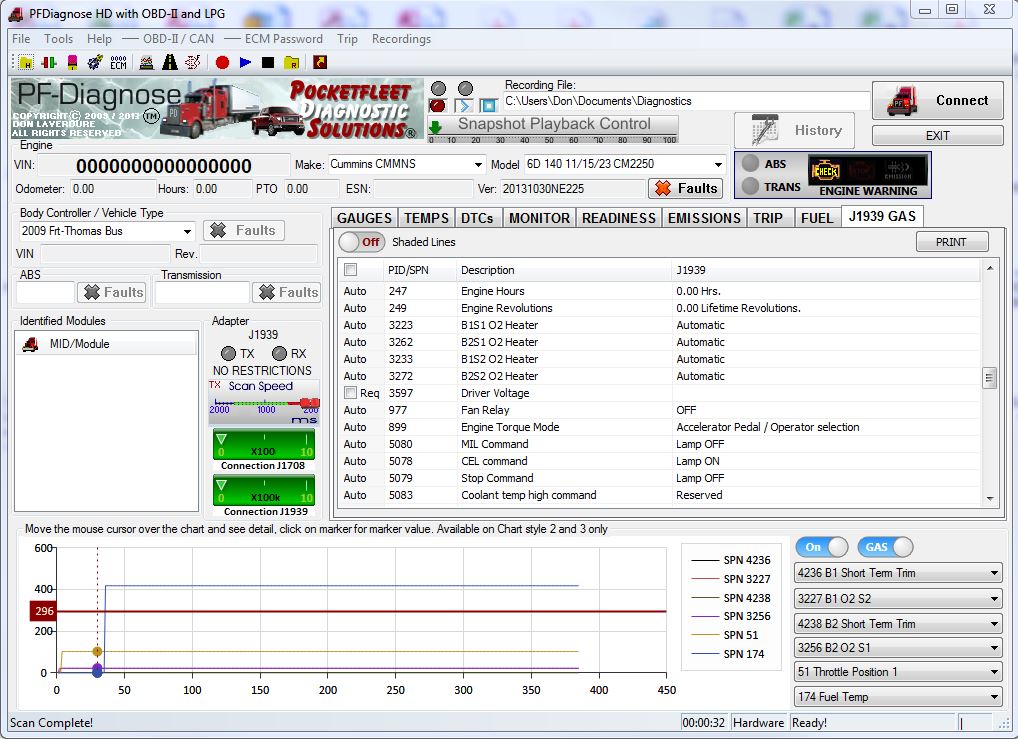The image size is (1018, 739).
Task: Click the Connect button
Action: pos(937,101)
